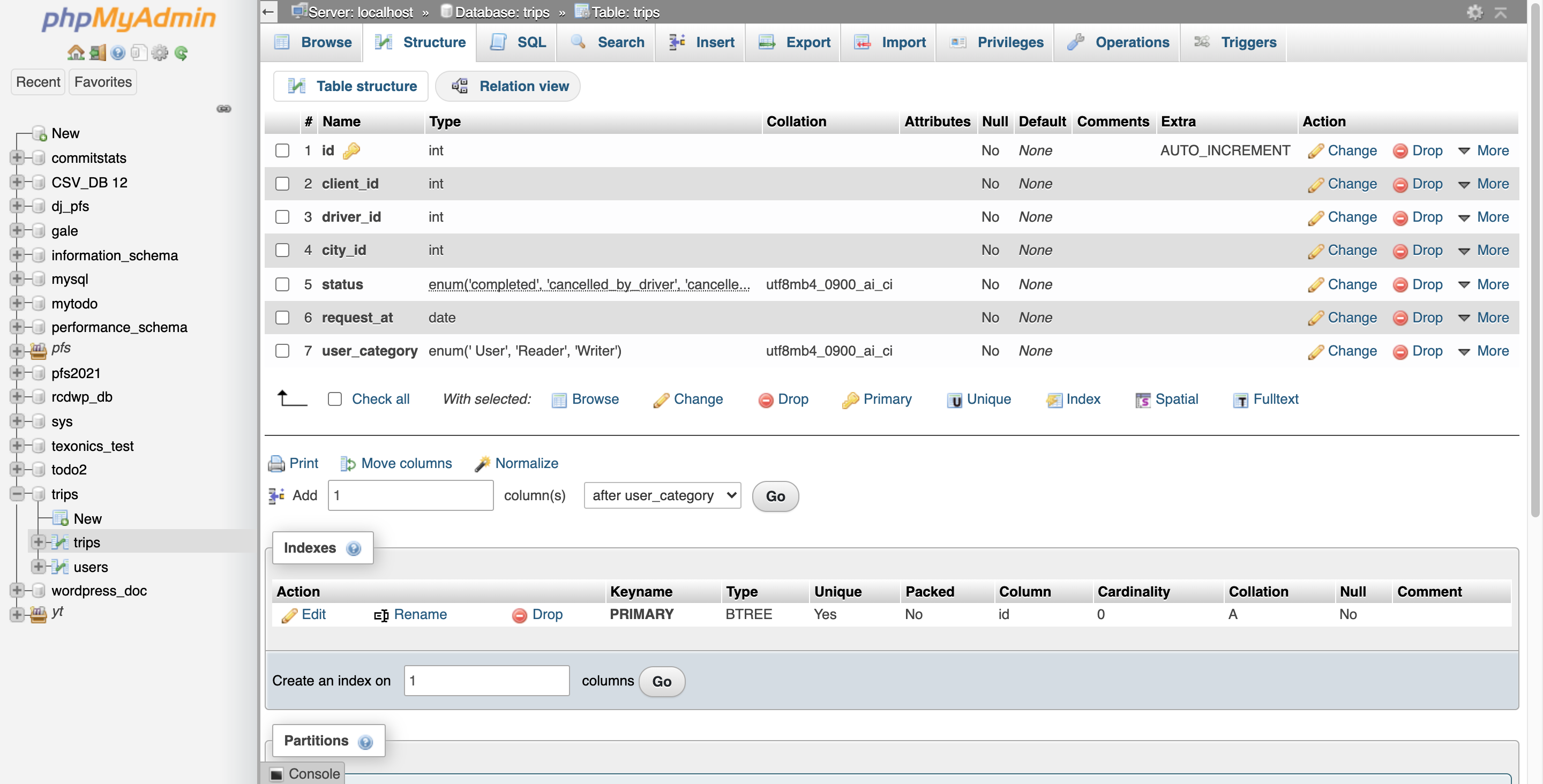Viewport: 1543px width, 784px height.
Task: Click the Add columns number field
Action: tap(410, 495)
